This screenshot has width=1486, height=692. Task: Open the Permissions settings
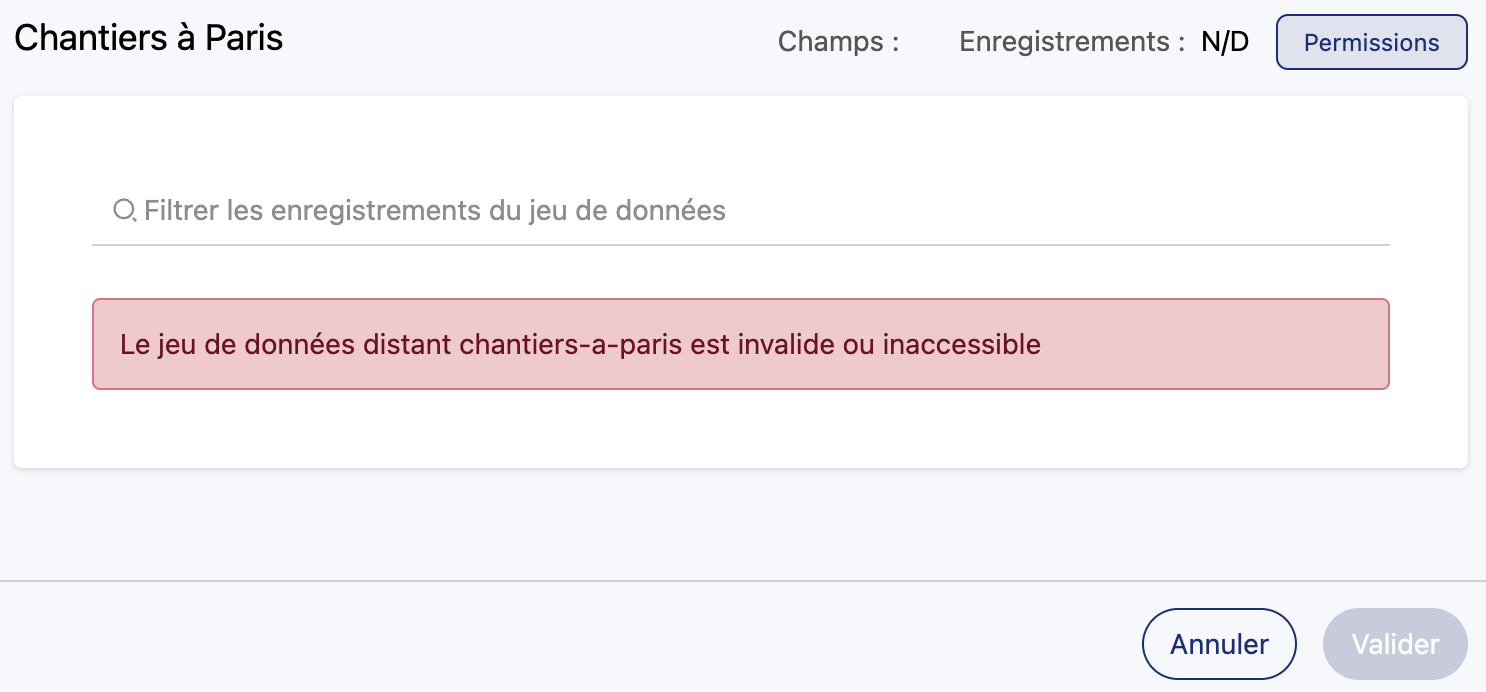pyautogui.click(x=1371, y=43)
